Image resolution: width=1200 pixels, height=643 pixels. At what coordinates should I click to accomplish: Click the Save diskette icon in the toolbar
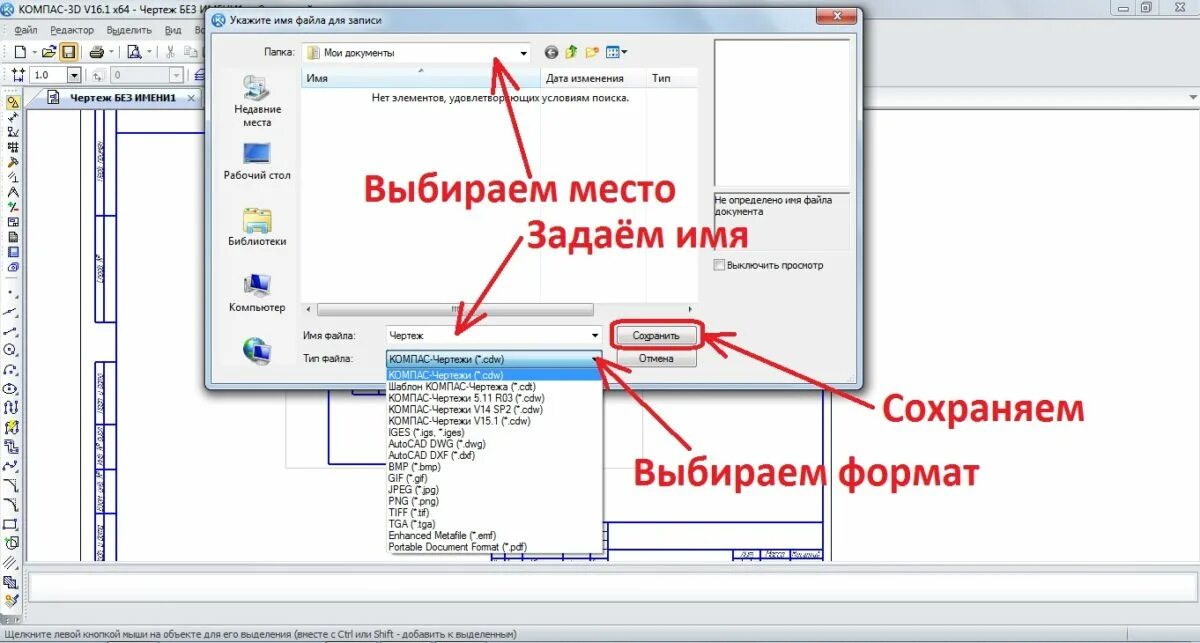point(68,51)
